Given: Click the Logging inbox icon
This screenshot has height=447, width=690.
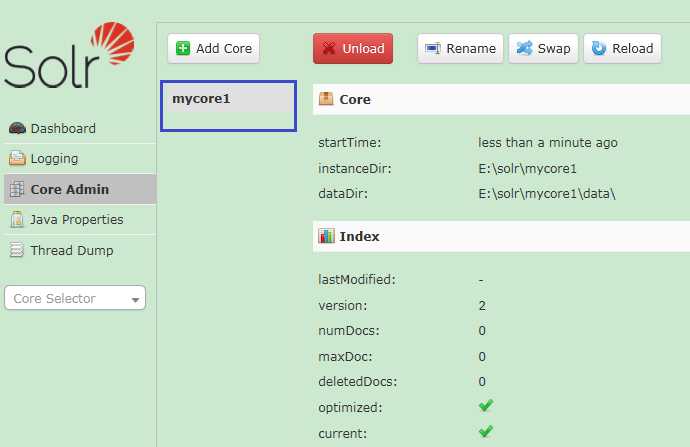Looking at the screenshot, I should point(17,158).
